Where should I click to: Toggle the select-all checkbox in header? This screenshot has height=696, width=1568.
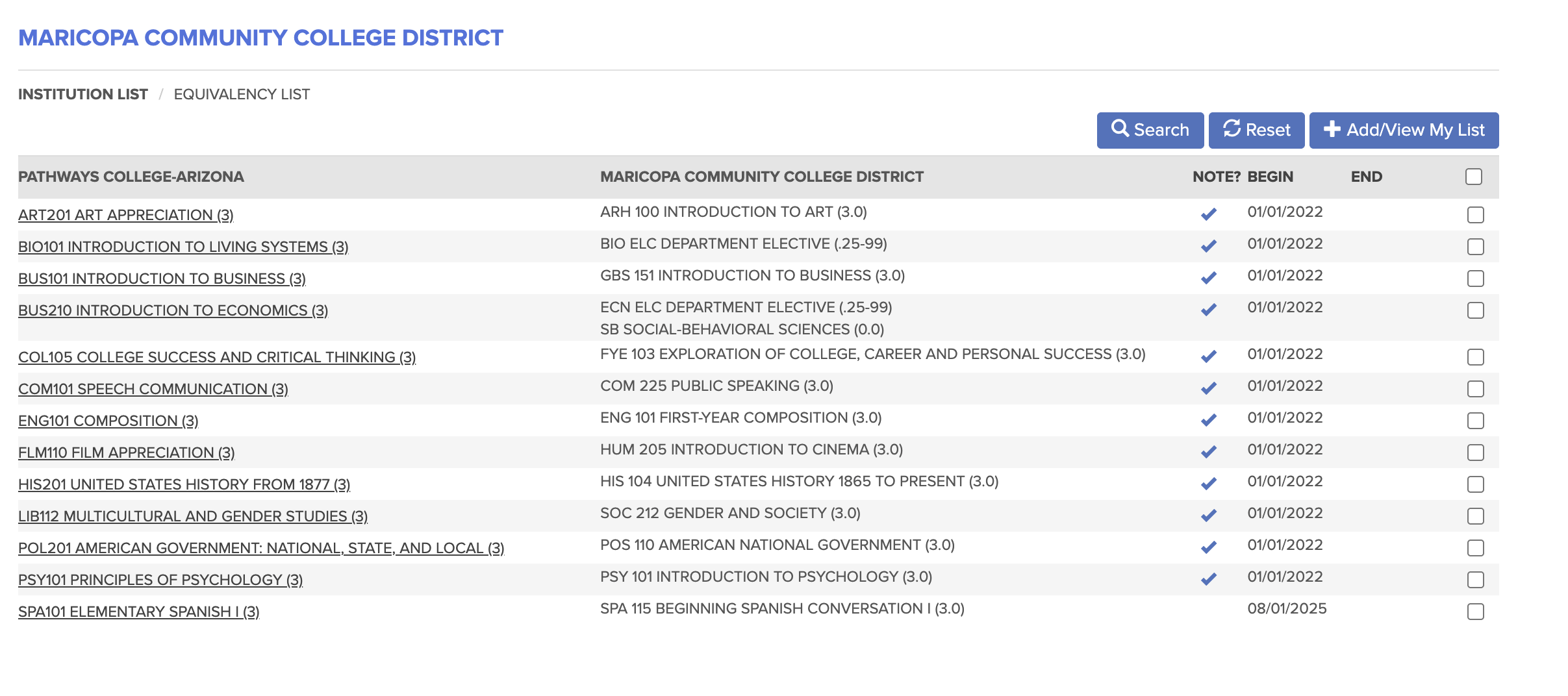coord(1474,177)
